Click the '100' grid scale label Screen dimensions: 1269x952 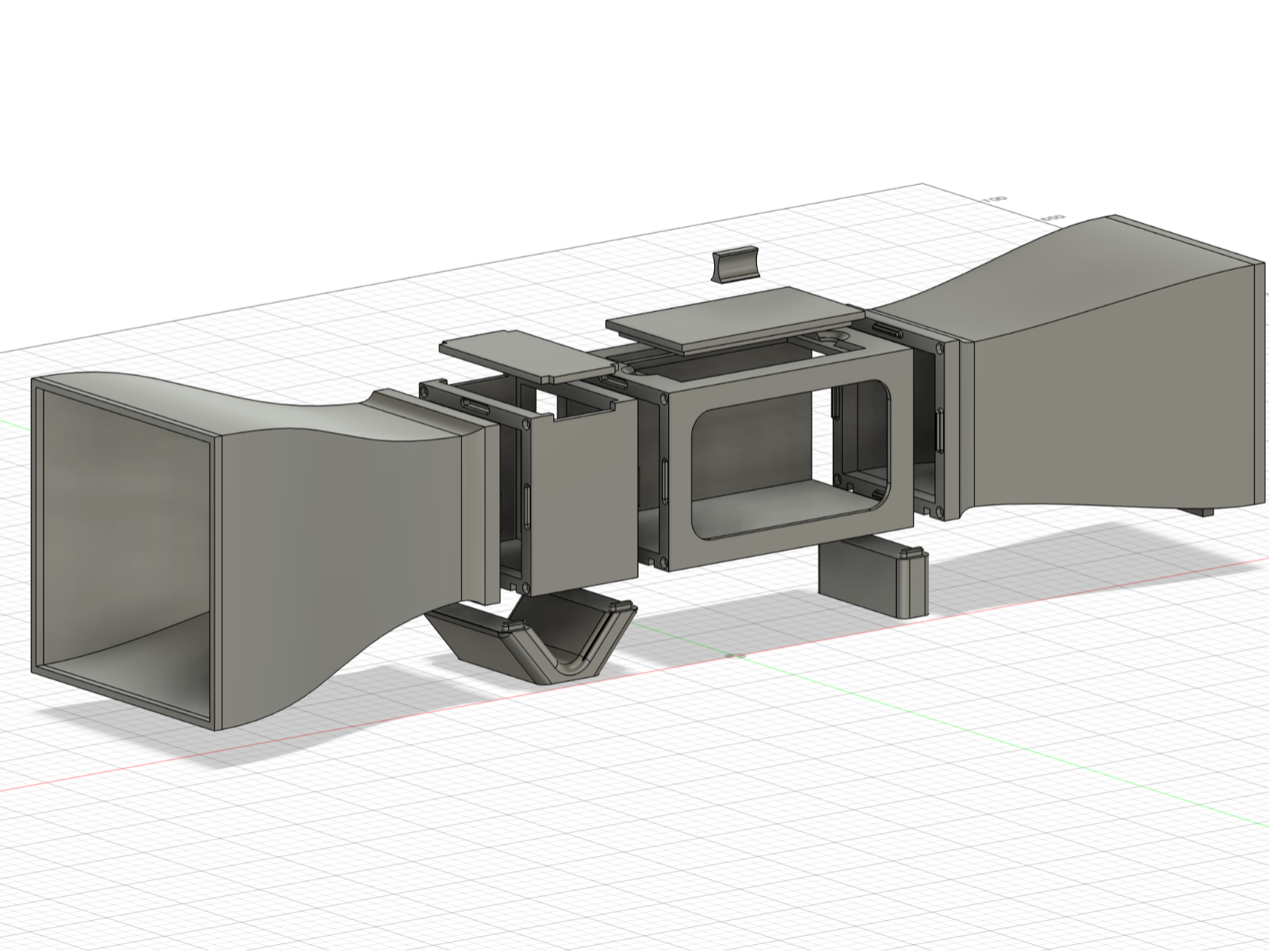coord(996,200)
